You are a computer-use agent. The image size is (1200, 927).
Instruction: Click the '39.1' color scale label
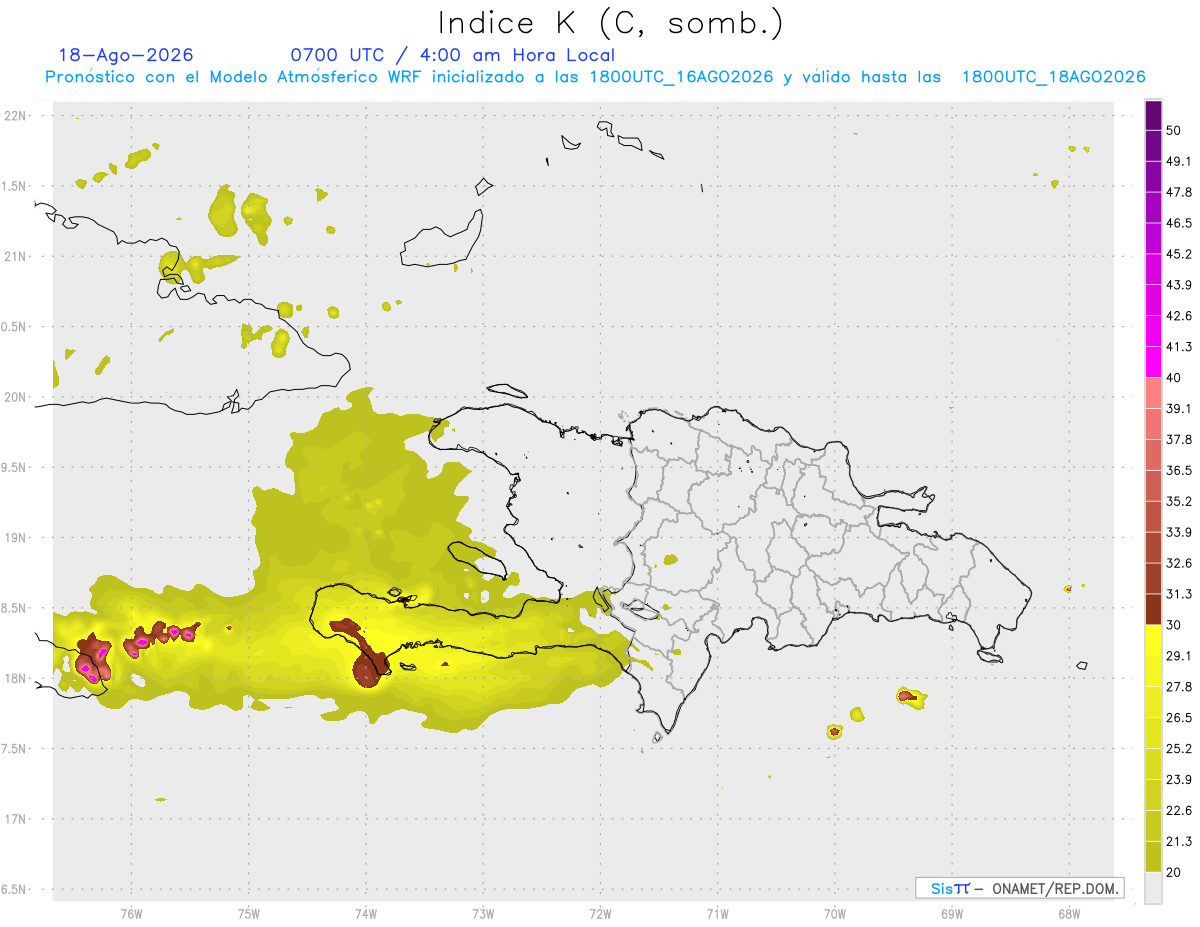pyautogui.click(x=1179, y=409)
